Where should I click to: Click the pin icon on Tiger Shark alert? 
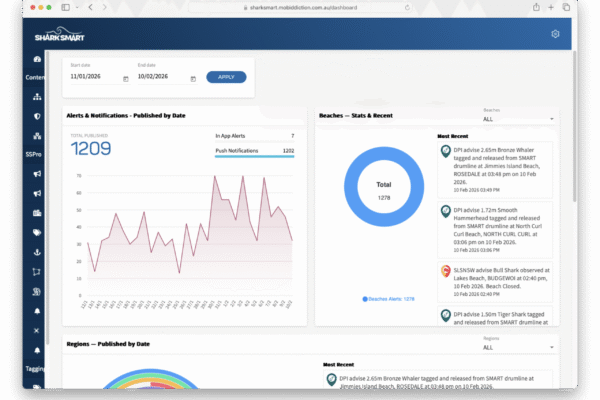(x=445, y=315)
